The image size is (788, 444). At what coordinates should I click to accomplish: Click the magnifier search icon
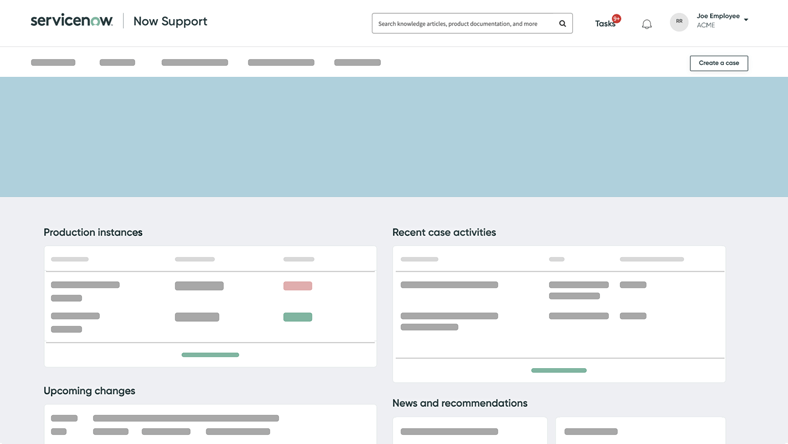tap(562, 23)
